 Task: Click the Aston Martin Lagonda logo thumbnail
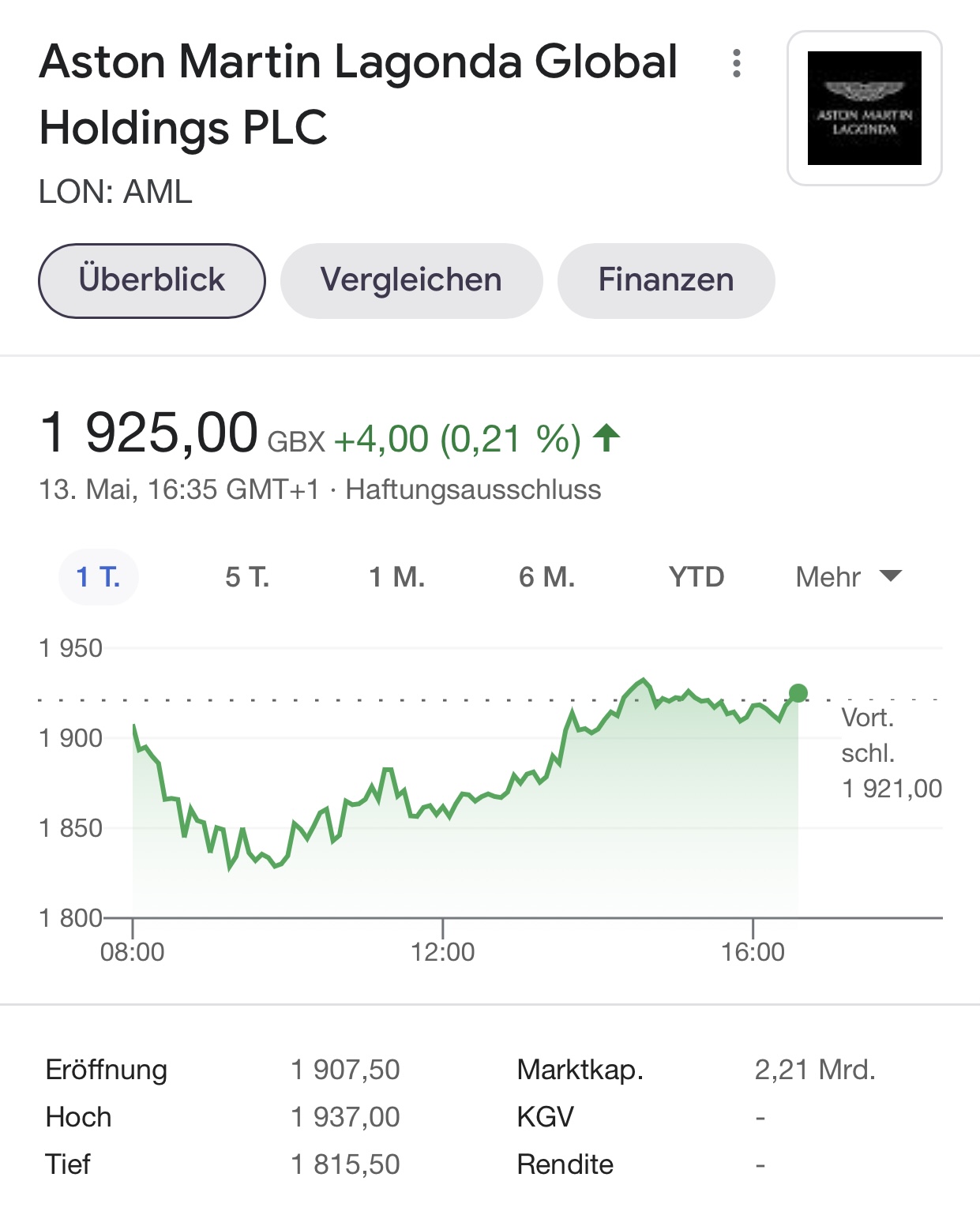[x=864, y=108]
